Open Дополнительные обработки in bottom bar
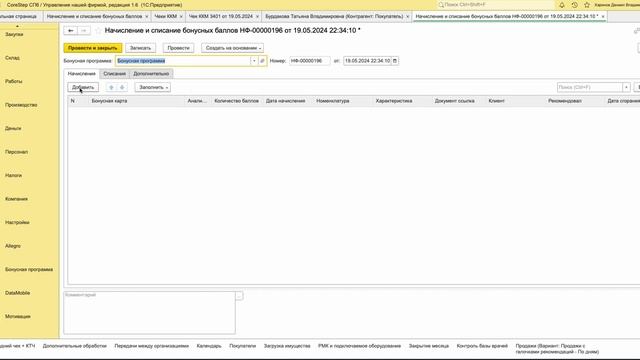Image resolution: width=640 pixels, height=360 pixels. (74, 346)
